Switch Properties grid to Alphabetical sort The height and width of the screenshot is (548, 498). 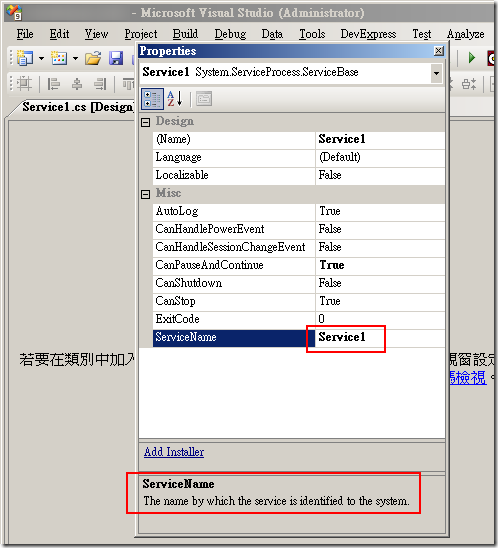[x=175, y=99]
